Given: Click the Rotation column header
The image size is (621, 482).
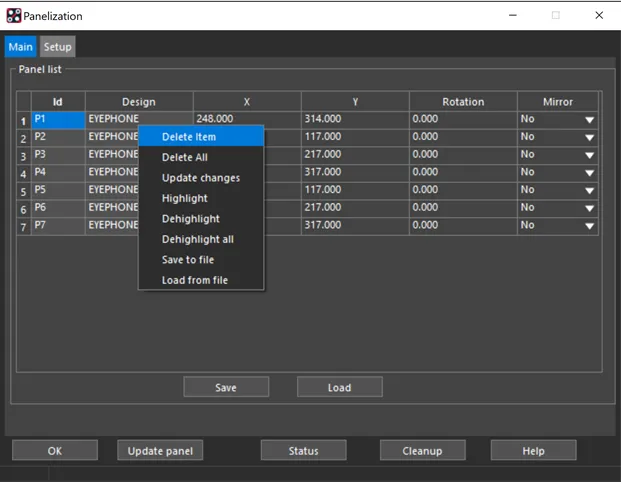Looking at the screenshot, I should [x=463, y=102].
